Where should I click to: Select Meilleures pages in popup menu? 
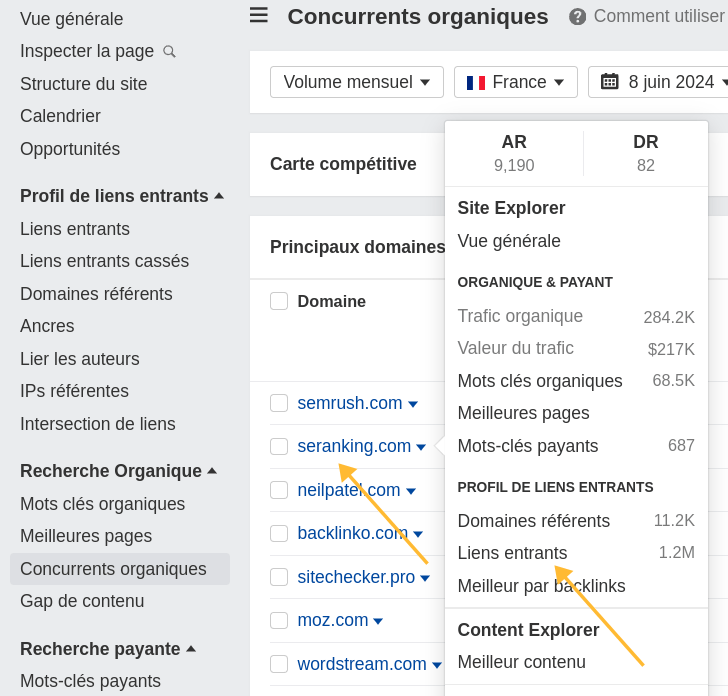pos(523,413)
